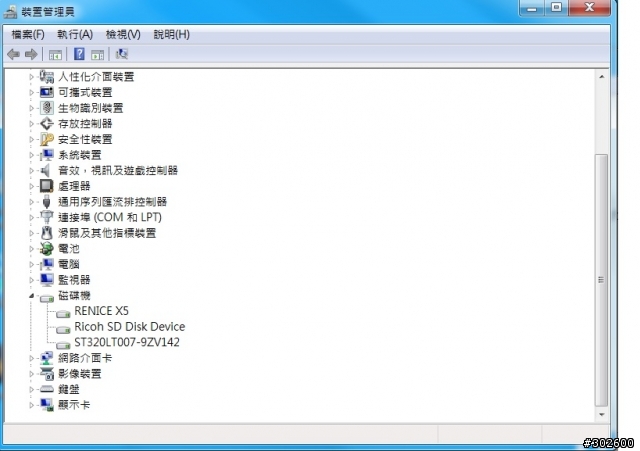Expand the 電池 tree node

[31, 249]
